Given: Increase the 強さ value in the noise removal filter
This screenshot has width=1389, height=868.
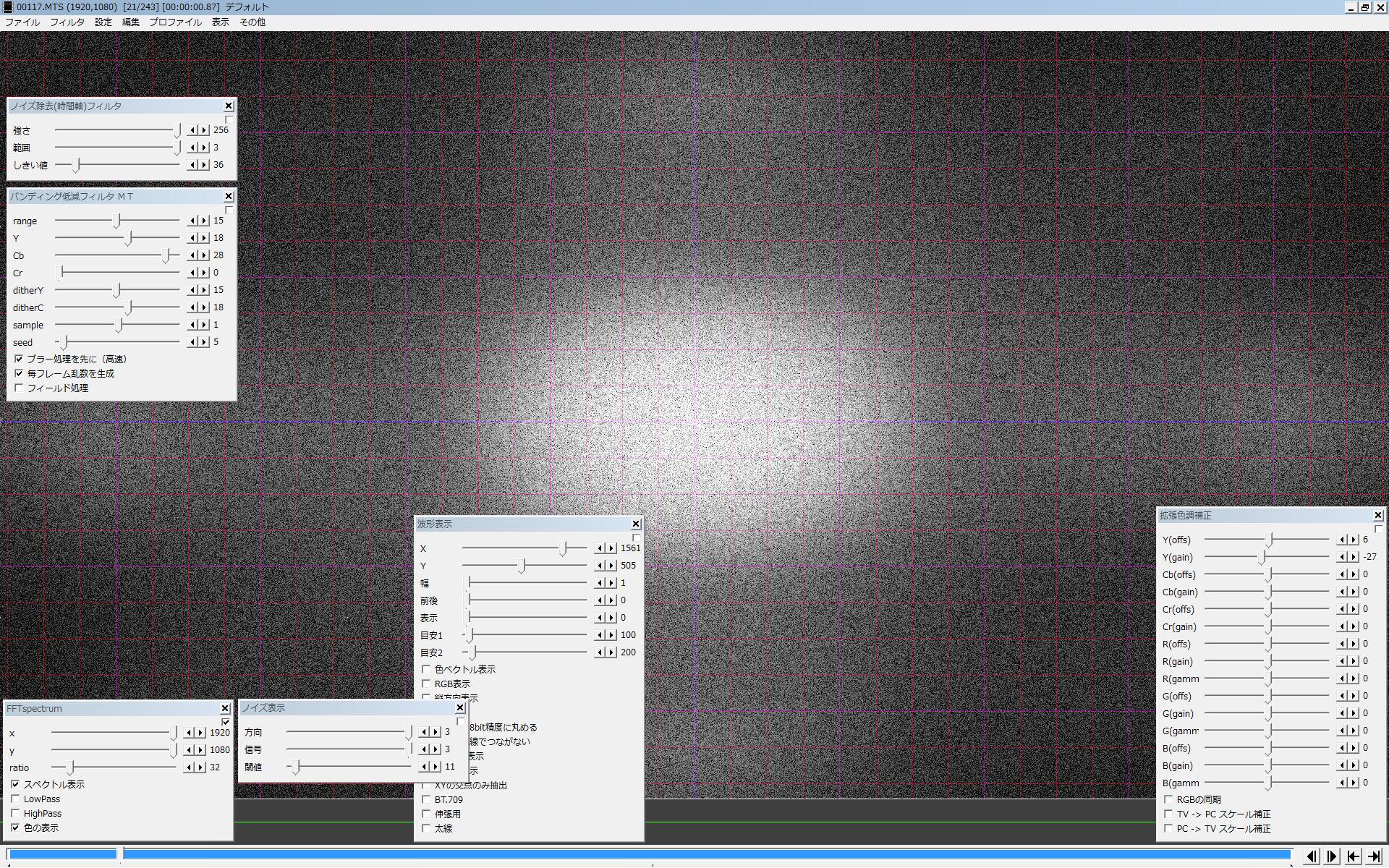Looking at the screenshot, I should [x=204, y=130].
